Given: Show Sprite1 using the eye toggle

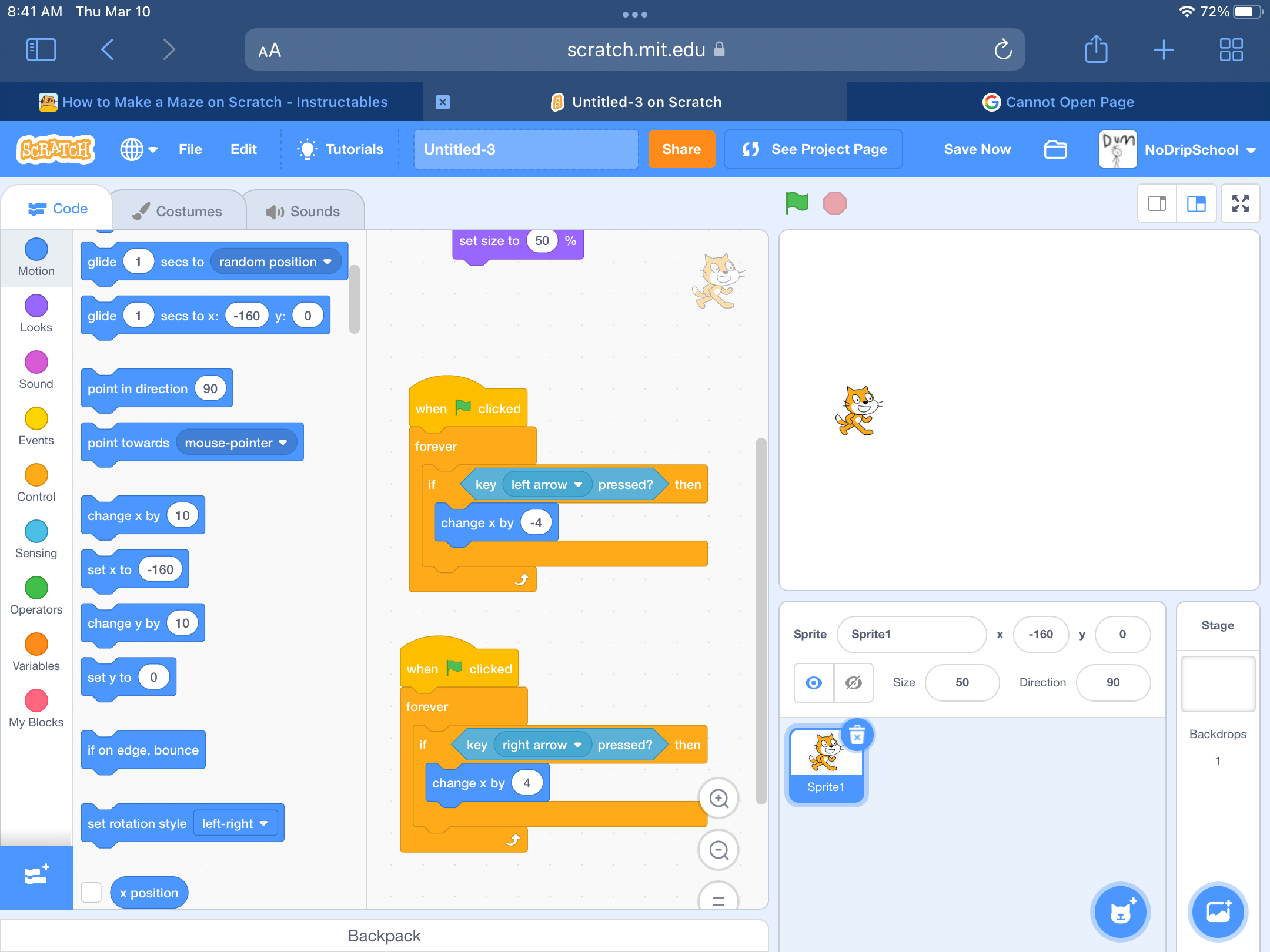Looking at the screenshot, I should coord(813,682).
